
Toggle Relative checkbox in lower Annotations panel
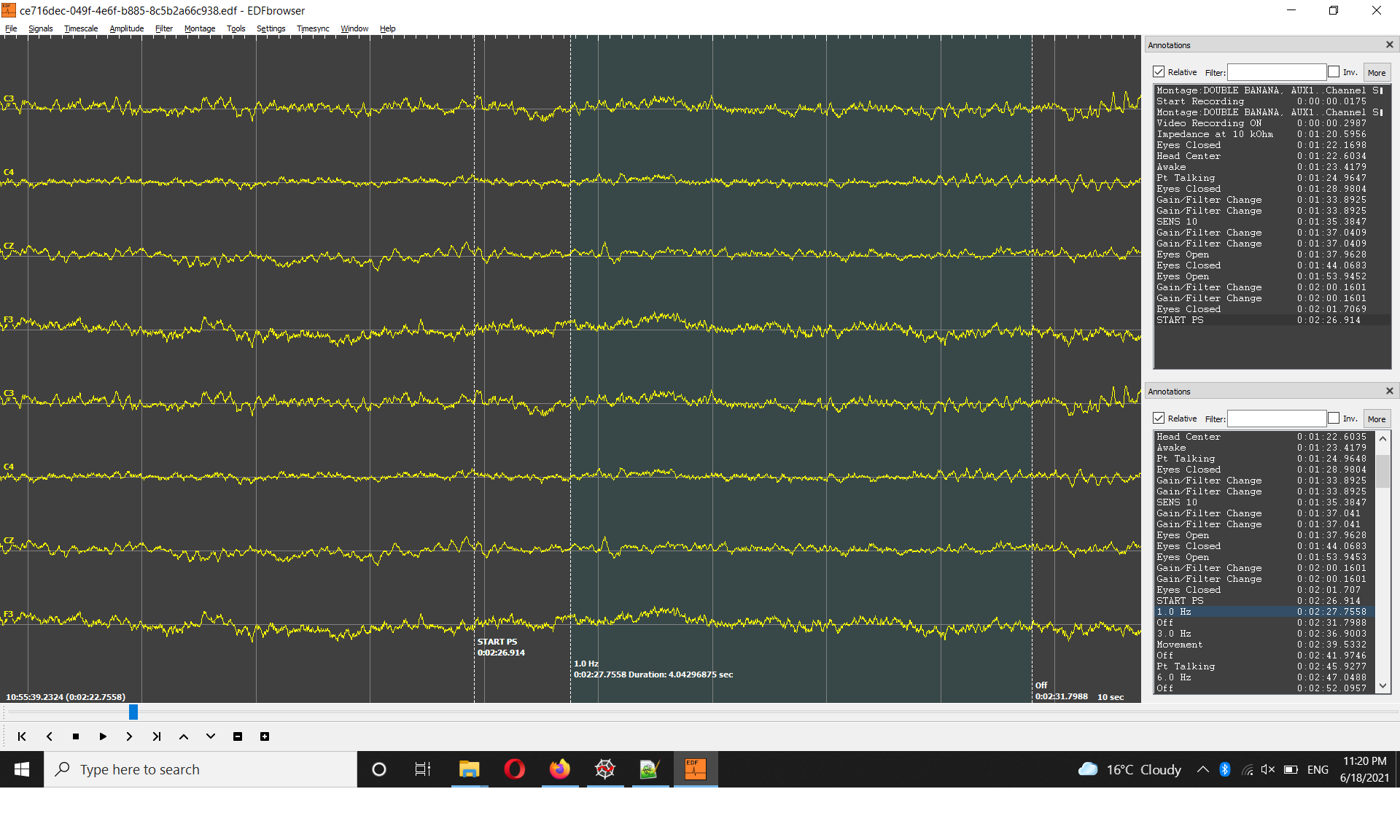[x=1159, y=419]
